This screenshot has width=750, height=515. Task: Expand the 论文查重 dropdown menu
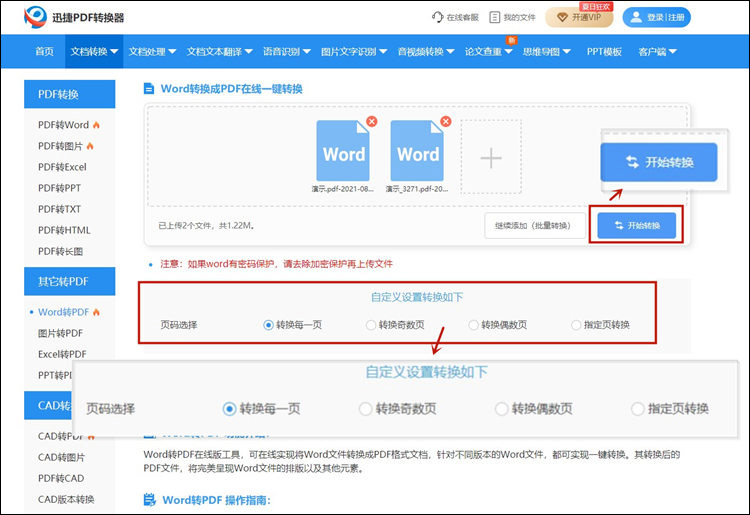tap(488, 51)
